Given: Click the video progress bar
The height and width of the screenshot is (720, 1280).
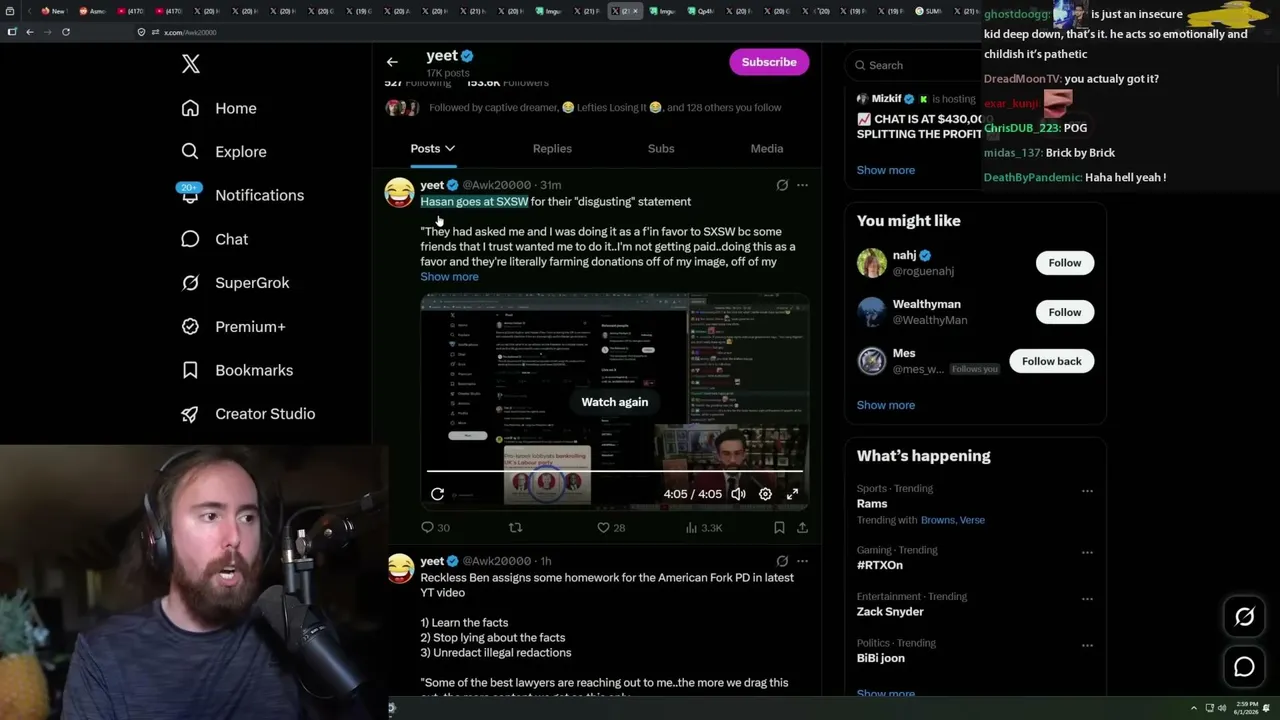Looking at the screenshot, I should tap(615, 470).
